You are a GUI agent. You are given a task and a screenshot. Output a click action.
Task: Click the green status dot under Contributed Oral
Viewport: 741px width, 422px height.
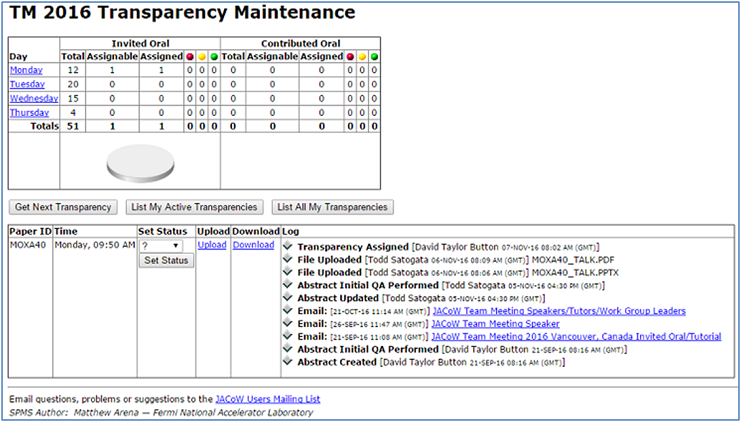click(x=374, y=57)
